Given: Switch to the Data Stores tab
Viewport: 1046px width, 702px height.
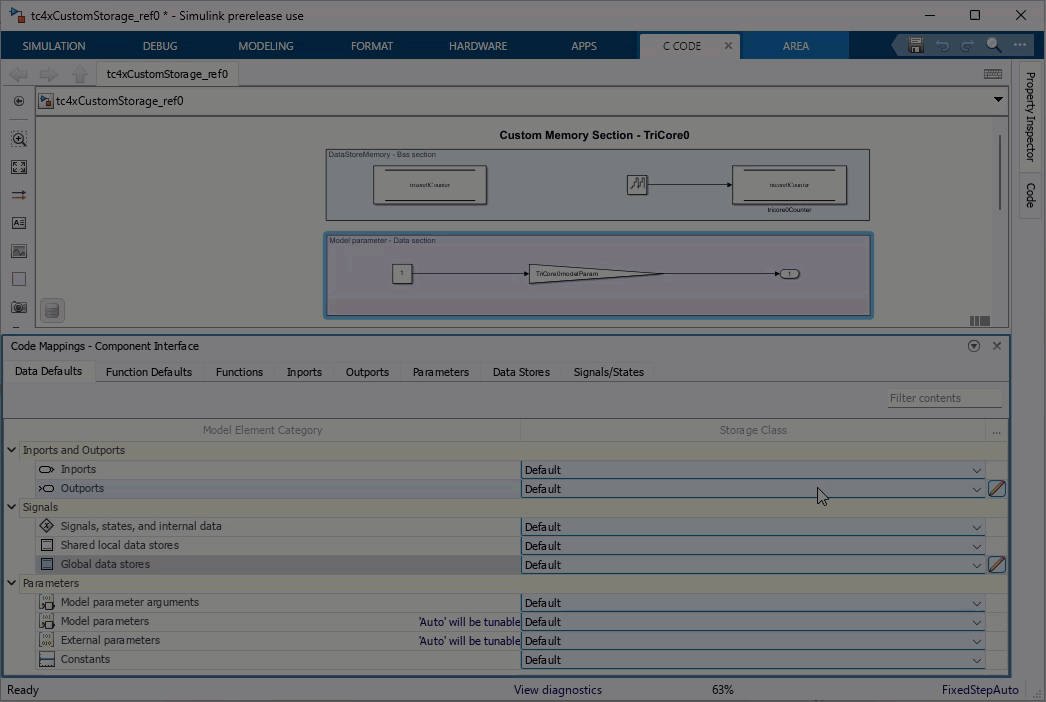Looking at the screenshot, I should click(x=521, y=372).
